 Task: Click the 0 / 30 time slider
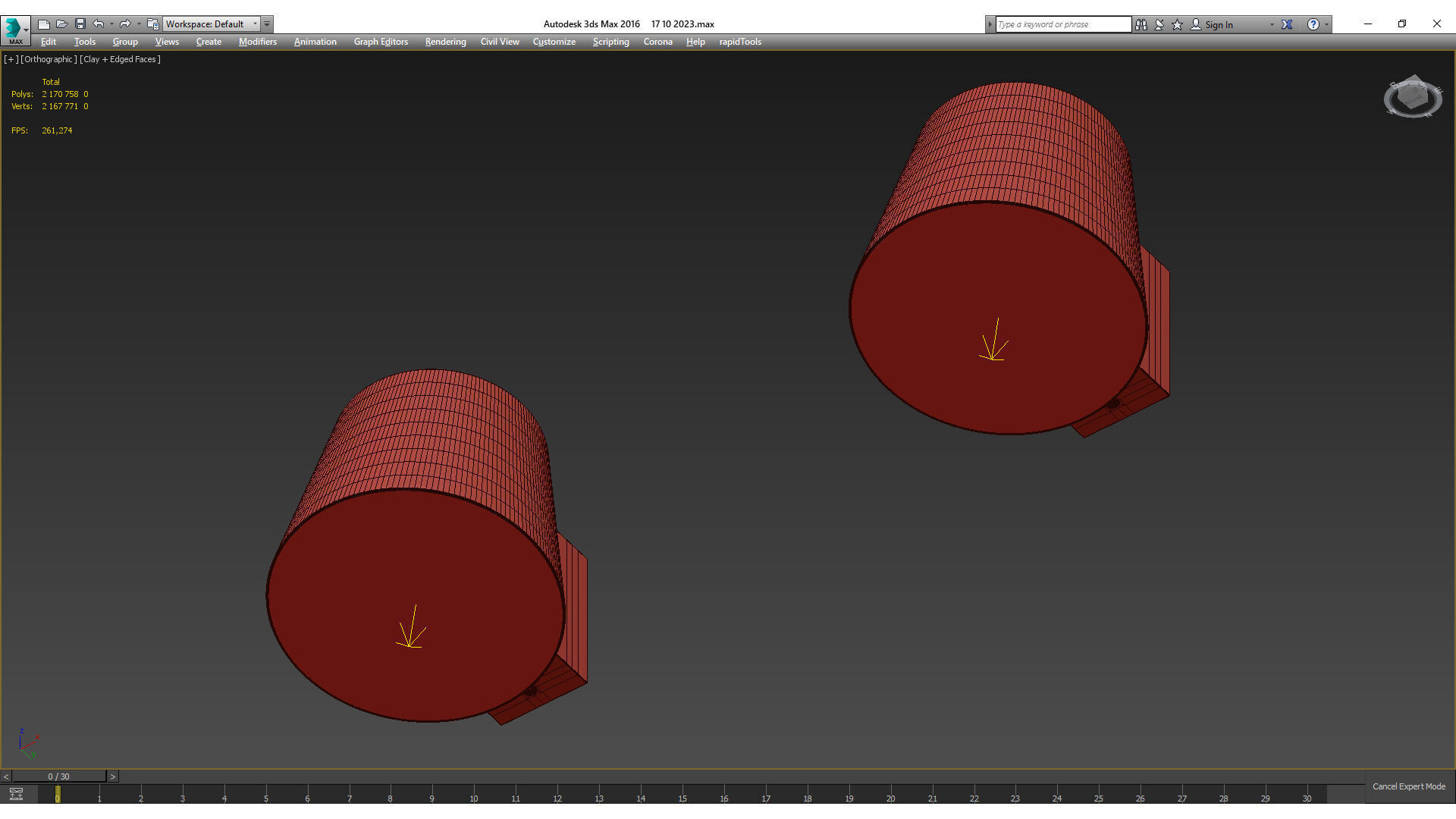[x=58, y=777]
